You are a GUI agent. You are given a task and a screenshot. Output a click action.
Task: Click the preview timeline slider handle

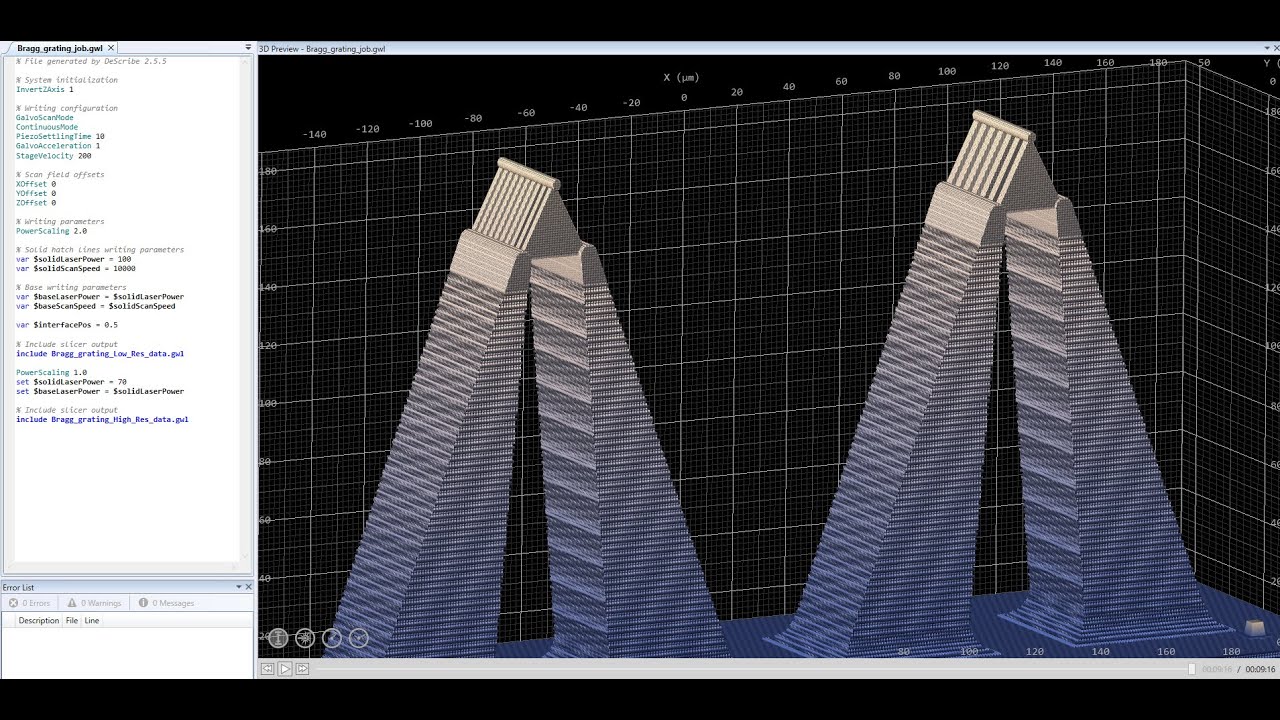[x=1191, y=669]
